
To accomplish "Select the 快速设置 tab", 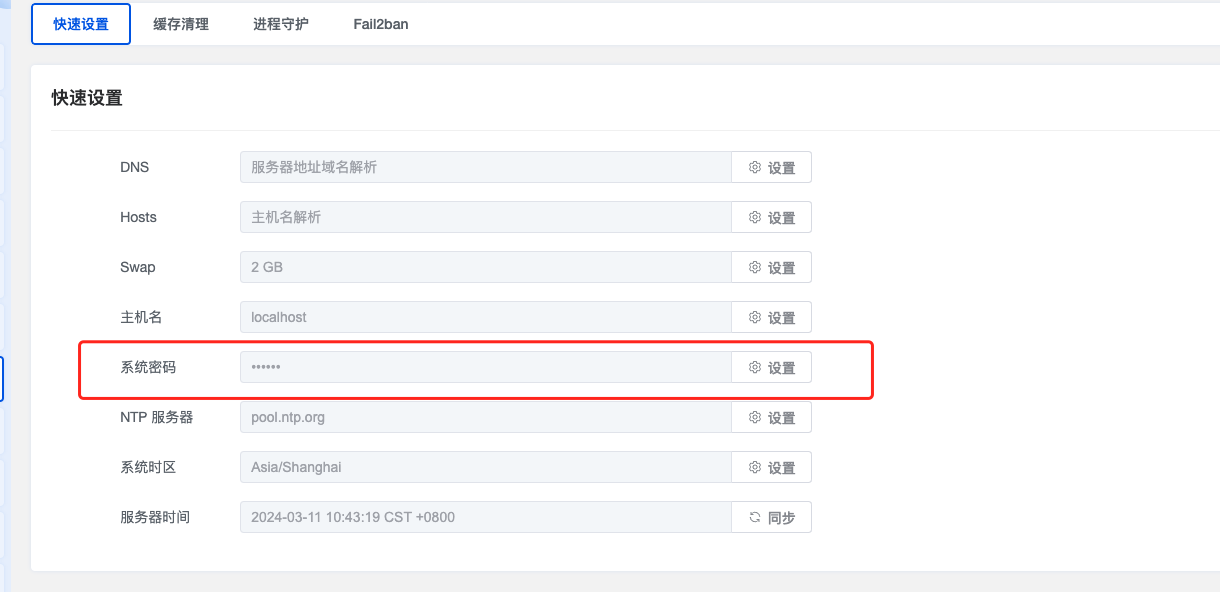I will (81, 24).
